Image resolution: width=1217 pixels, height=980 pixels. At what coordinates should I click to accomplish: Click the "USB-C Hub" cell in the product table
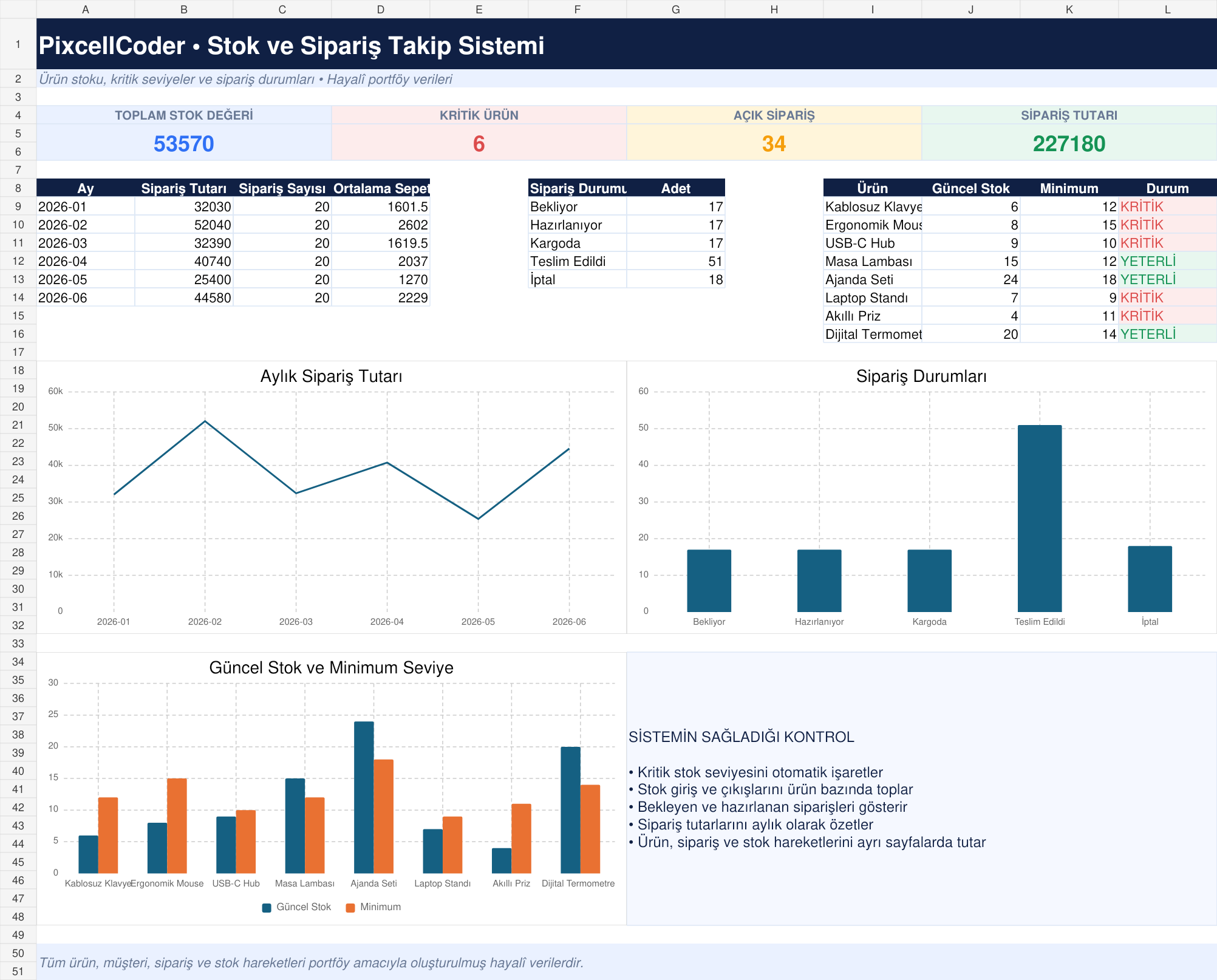click(x=873, y=243)
